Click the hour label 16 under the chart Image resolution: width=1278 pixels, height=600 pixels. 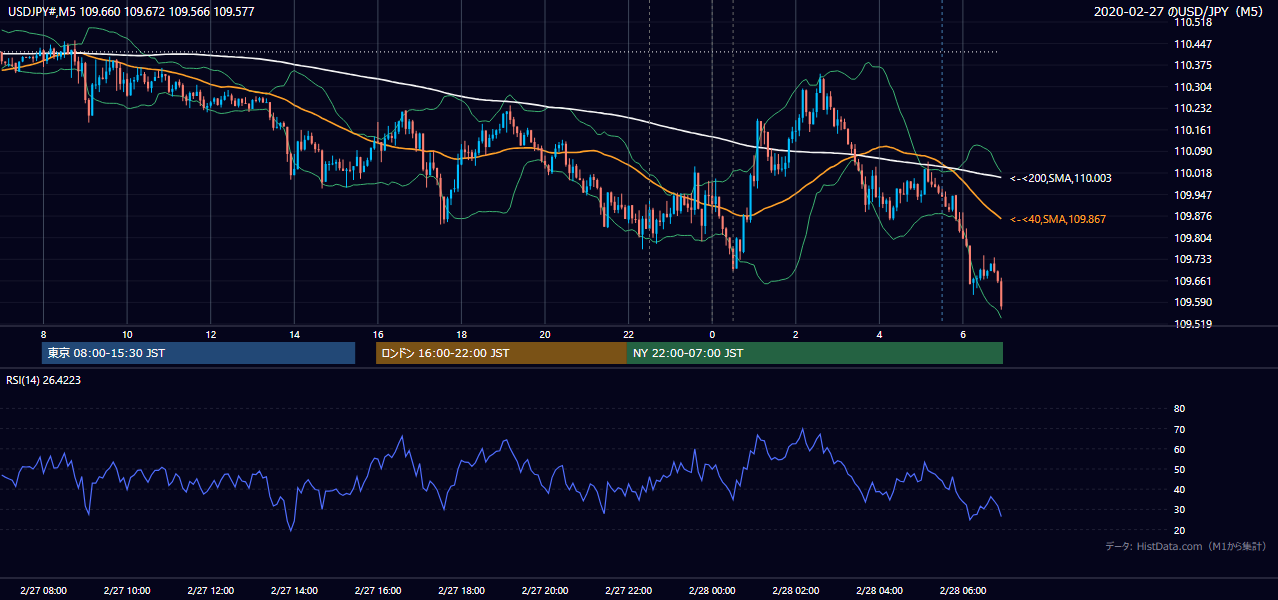tap(378, 334)
